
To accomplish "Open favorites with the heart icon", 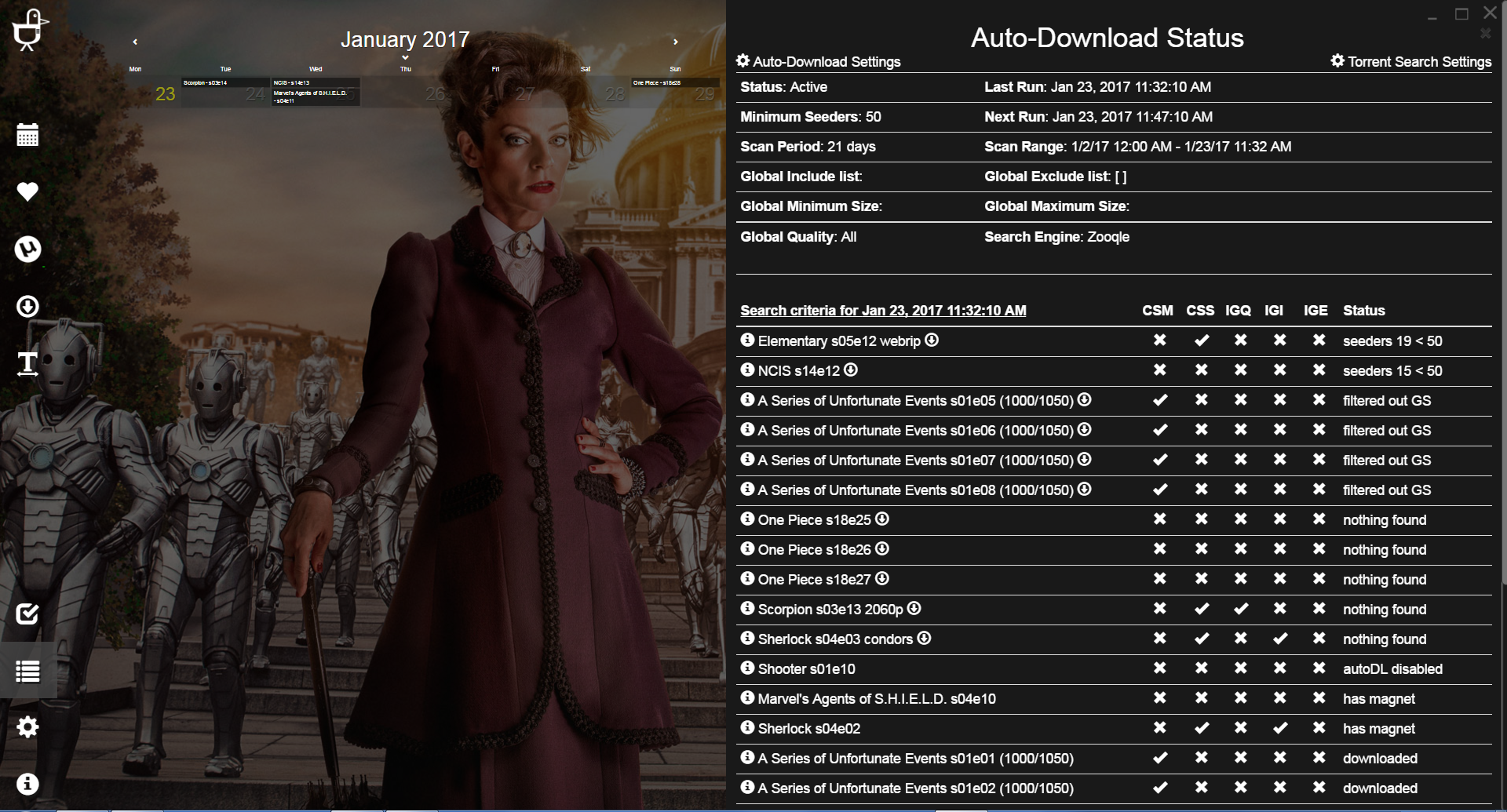I will (27, 191).
